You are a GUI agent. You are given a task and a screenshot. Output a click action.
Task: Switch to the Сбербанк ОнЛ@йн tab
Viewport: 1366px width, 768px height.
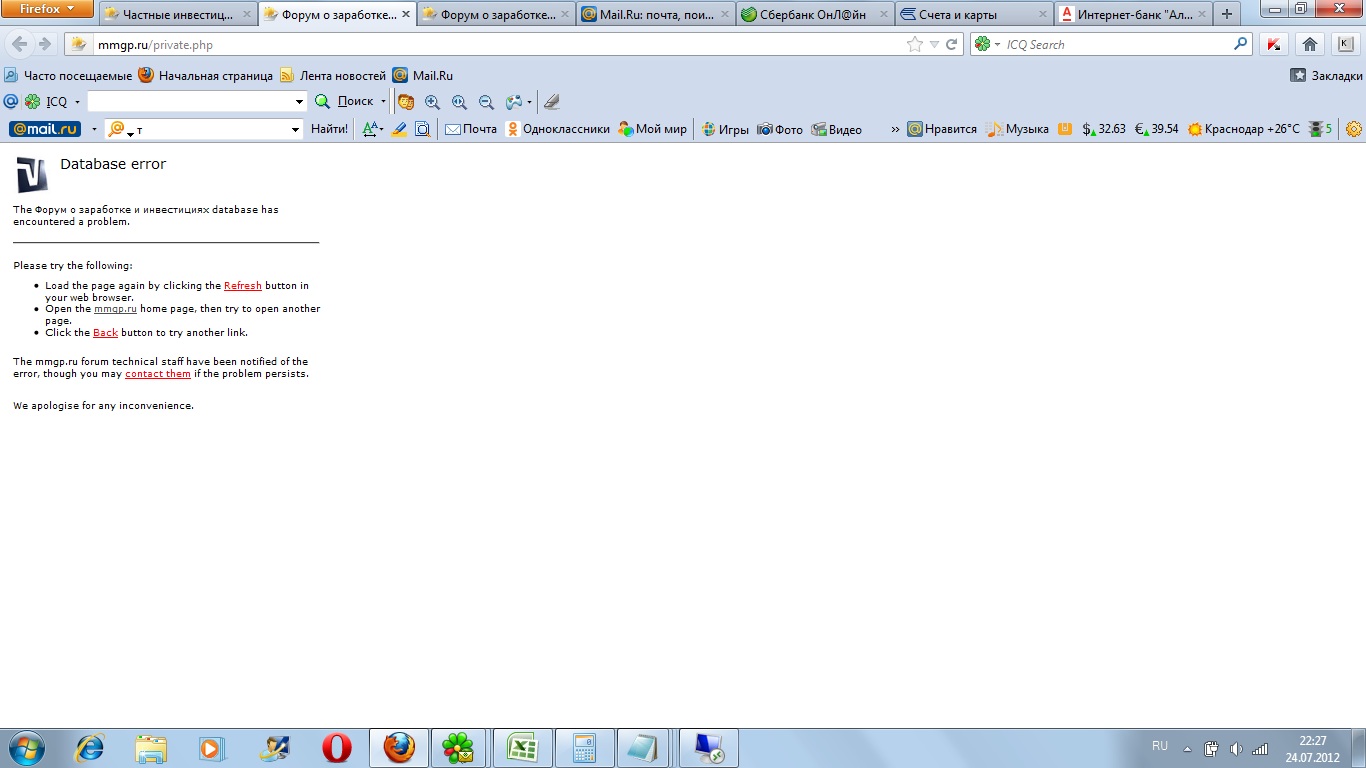tap(813, 15)
